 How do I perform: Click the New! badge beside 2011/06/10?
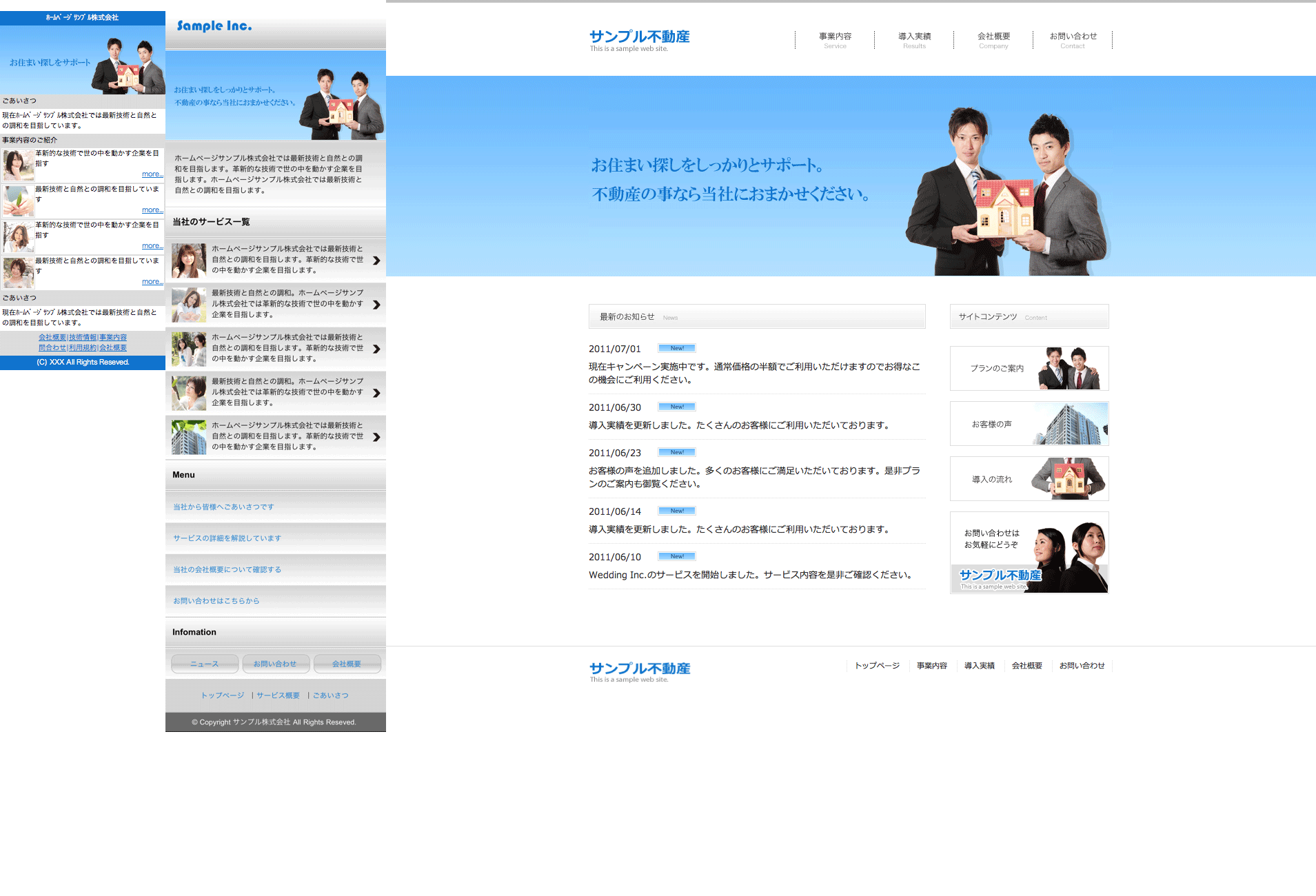[x=676, y=556]
